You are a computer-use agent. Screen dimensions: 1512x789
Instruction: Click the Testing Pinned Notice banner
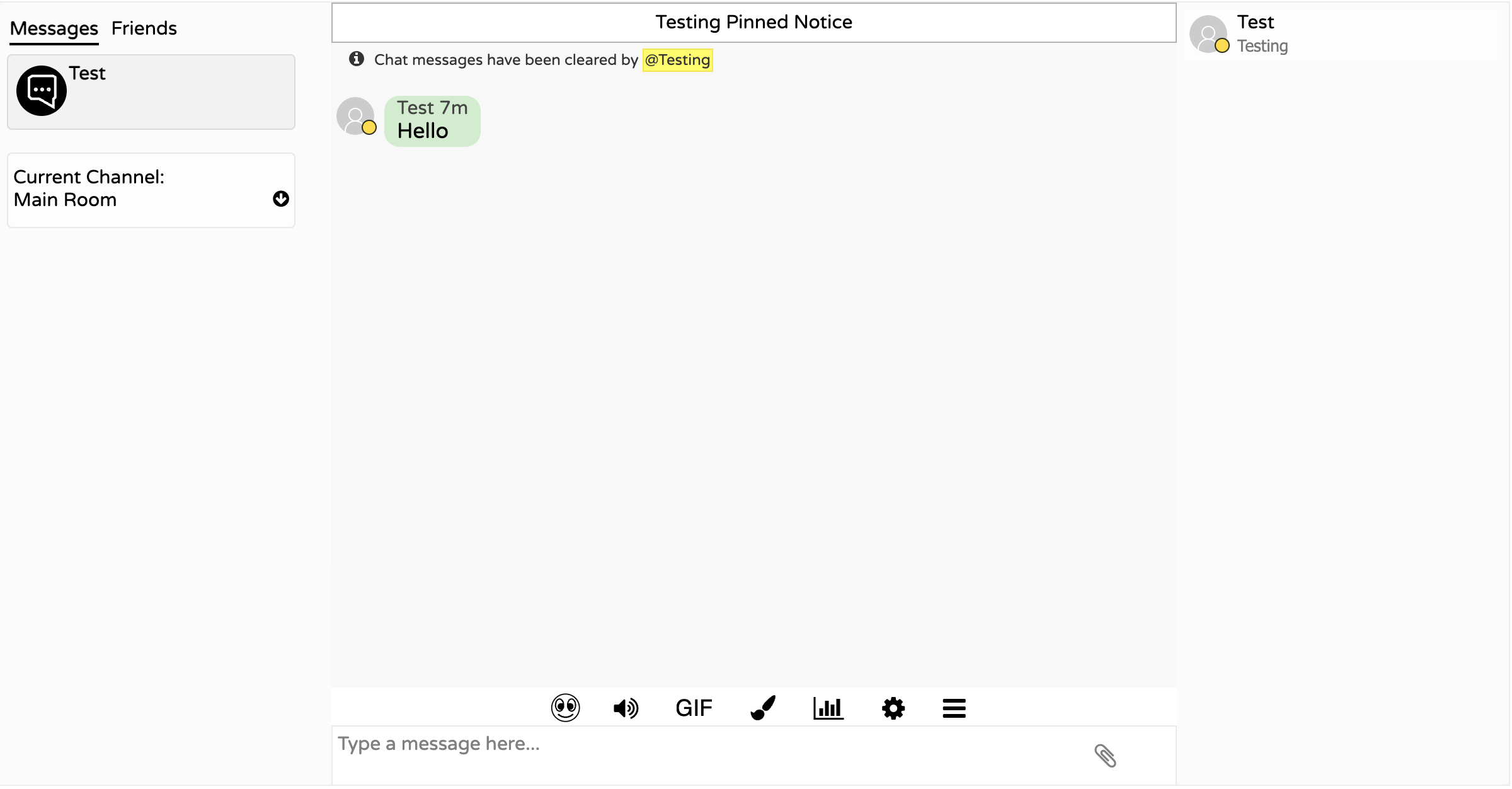click(x=753, y=23)
